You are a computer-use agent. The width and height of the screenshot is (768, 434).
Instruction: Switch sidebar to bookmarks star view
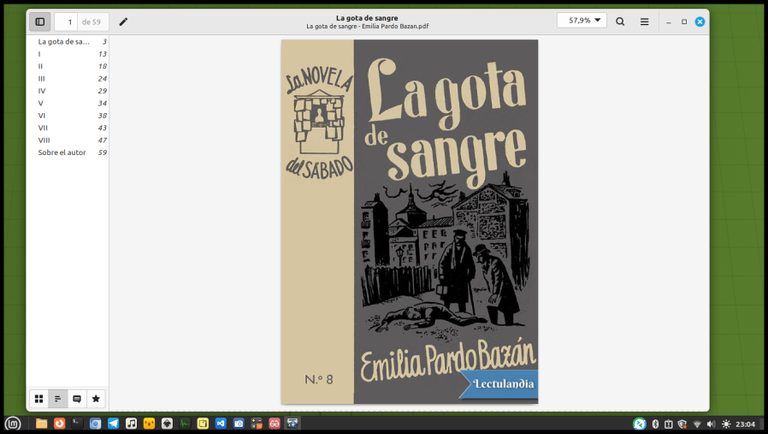(x=96, y=399)
